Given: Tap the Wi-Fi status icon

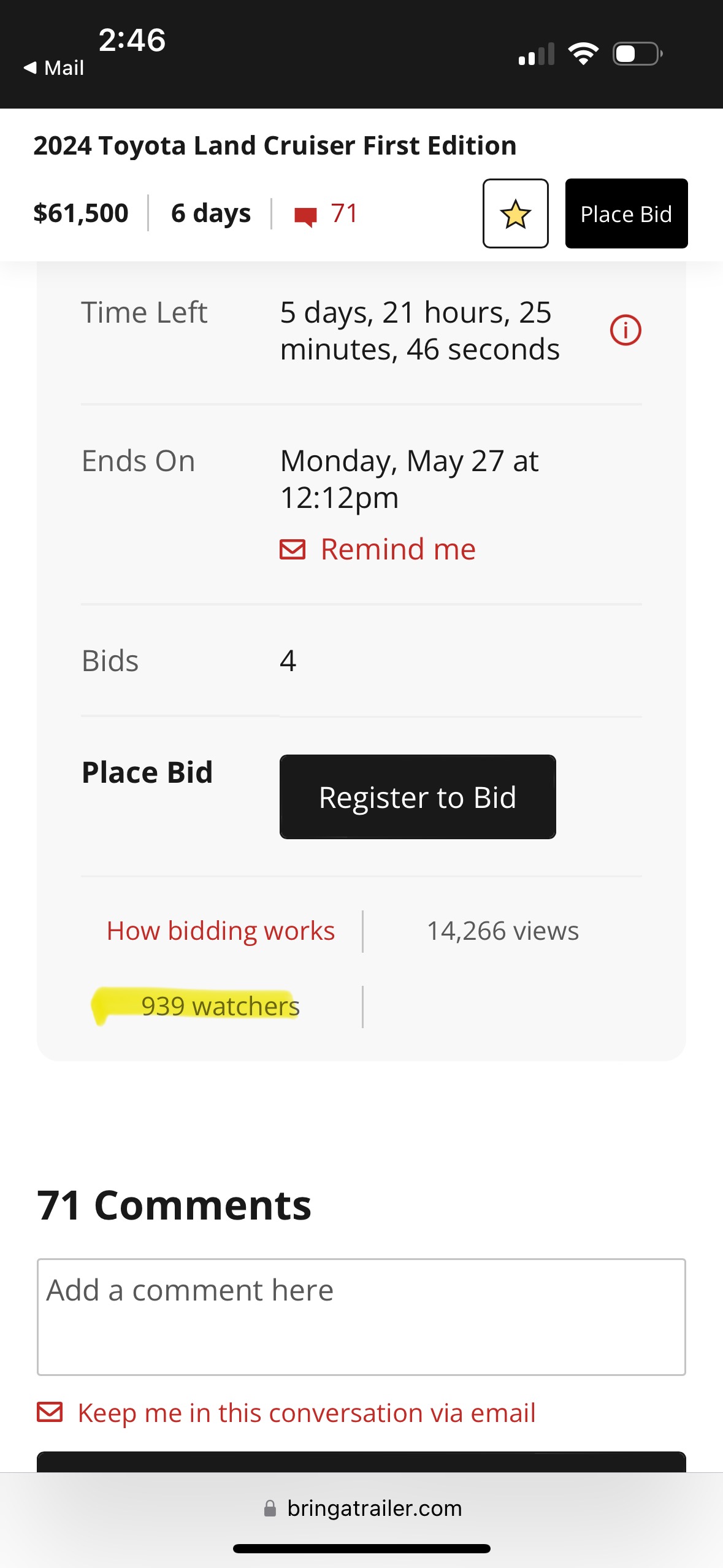Looking at the screenshot, I should 583,54.
